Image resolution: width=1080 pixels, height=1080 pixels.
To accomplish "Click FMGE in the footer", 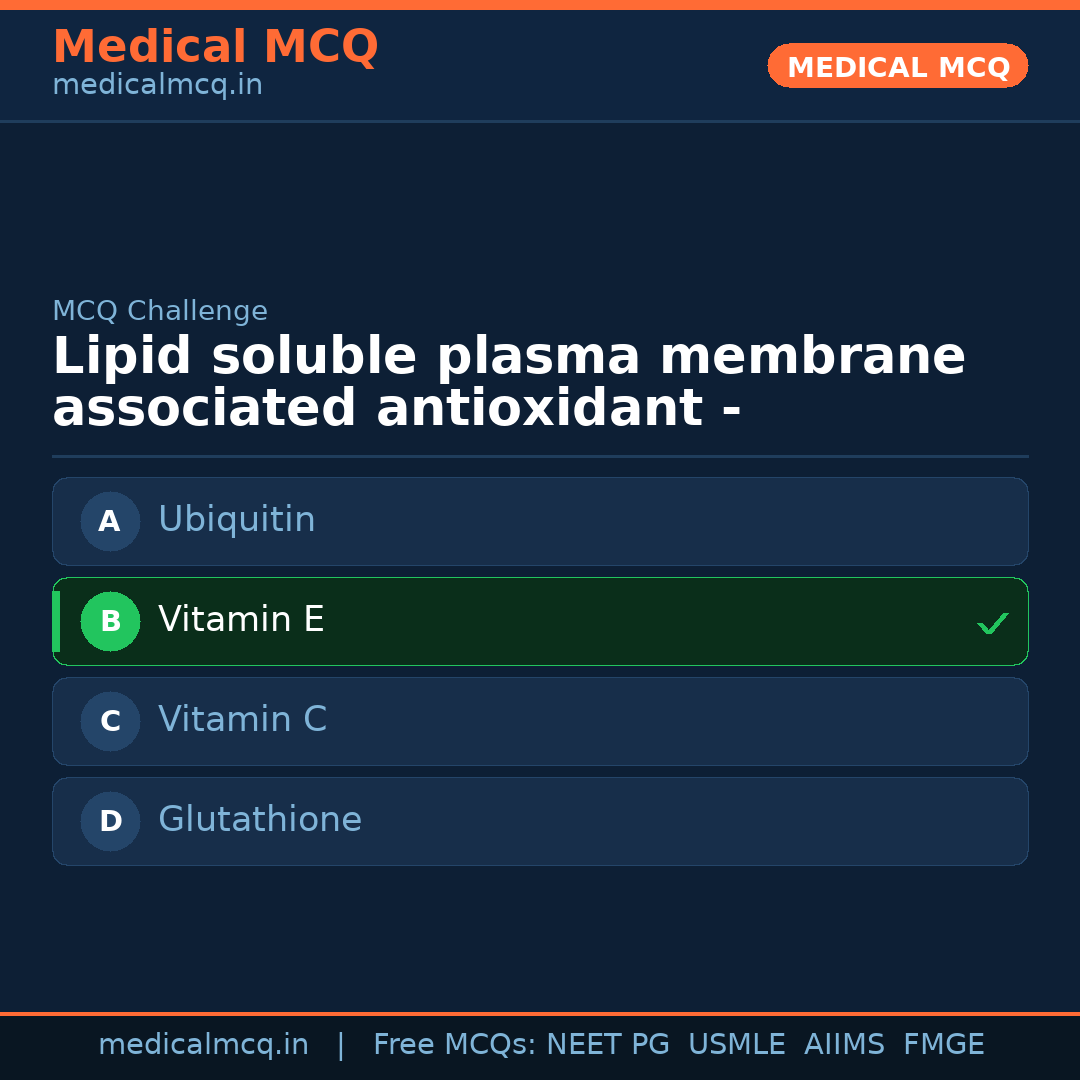I will (x=943, y=1045).
